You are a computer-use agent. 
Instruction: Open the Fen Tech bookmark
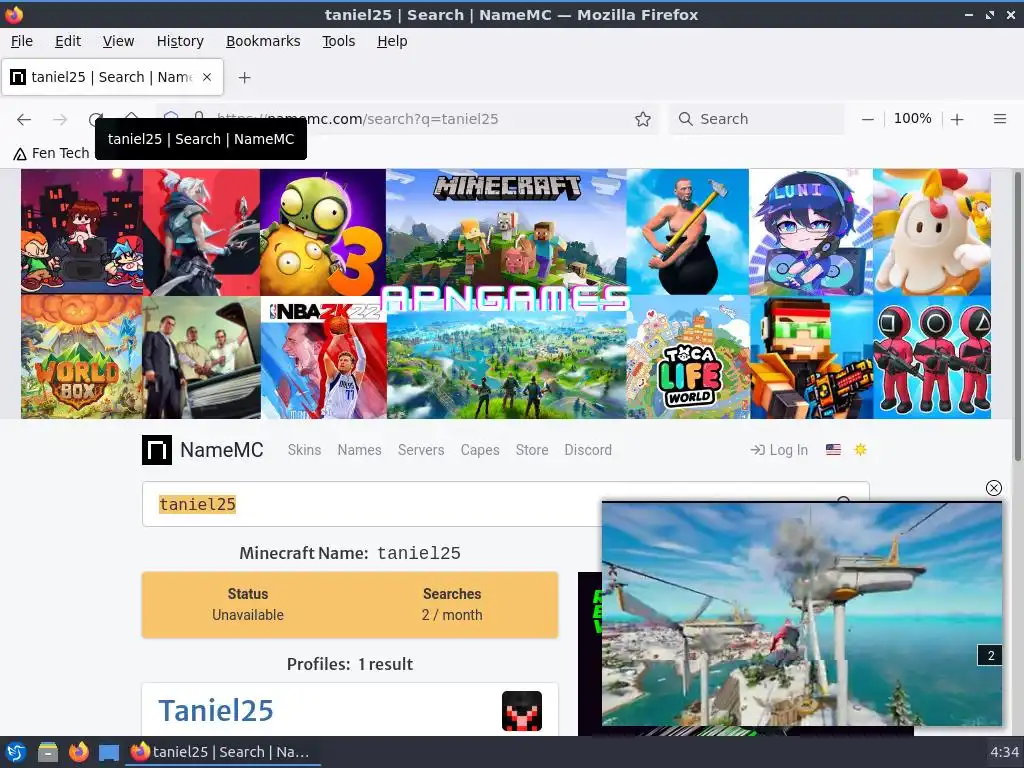(x=51, y=153)
